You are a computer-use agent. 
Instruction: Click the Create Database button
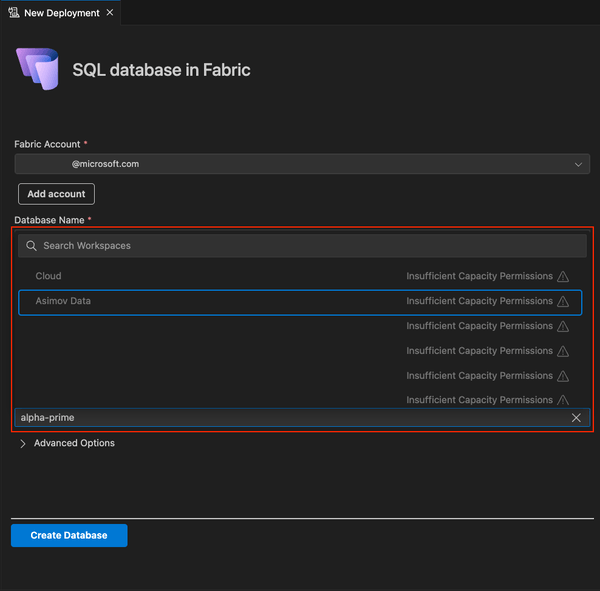coord(69,536)
